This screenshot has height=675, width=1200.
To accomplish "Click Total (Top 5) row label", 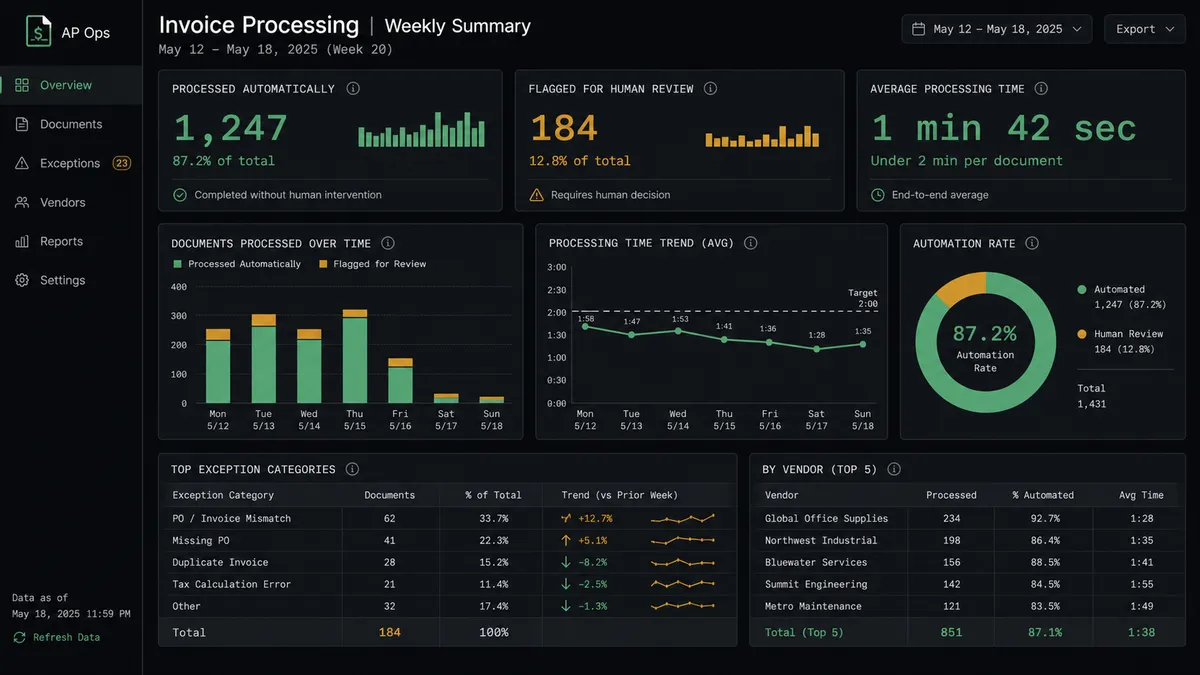I will 804,632.
